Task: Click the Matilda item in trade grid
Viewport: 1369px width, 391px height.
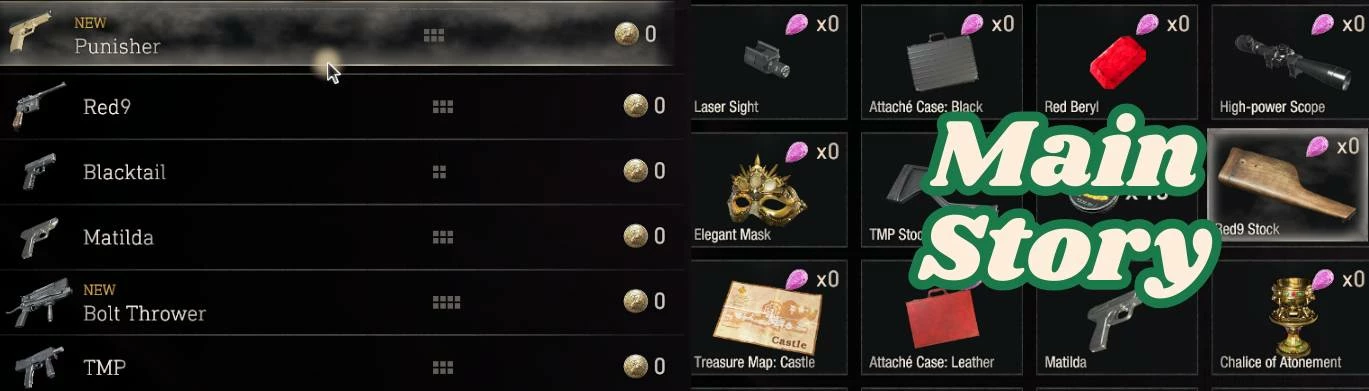Action: tap(1117, 318)
